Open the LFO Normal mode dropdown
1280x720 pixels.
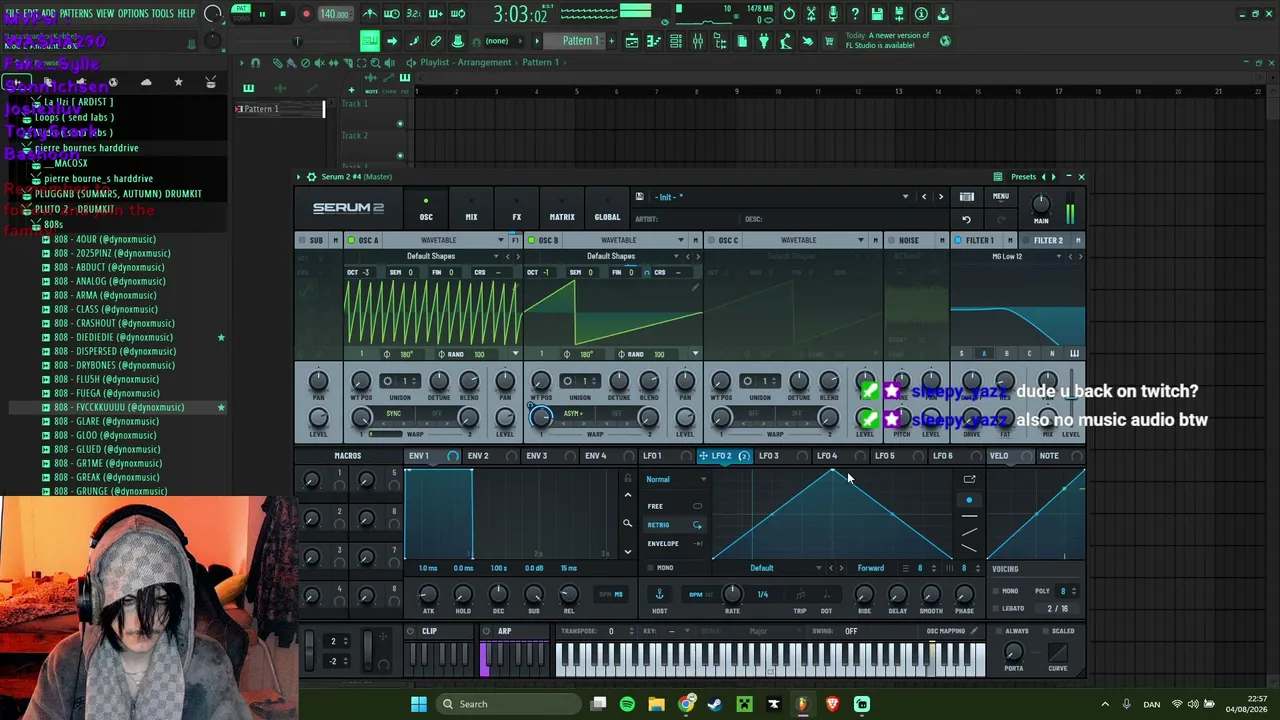[x=676, y=479]
